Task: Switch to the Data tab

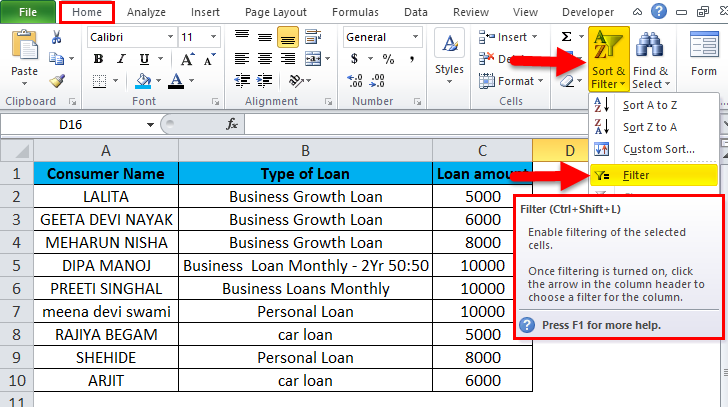Action: [x=416, y=12]
